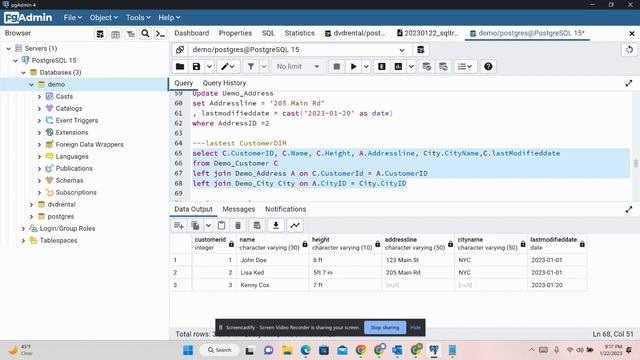
Task: Click the Windows Start button
Action: coord(188,350)
